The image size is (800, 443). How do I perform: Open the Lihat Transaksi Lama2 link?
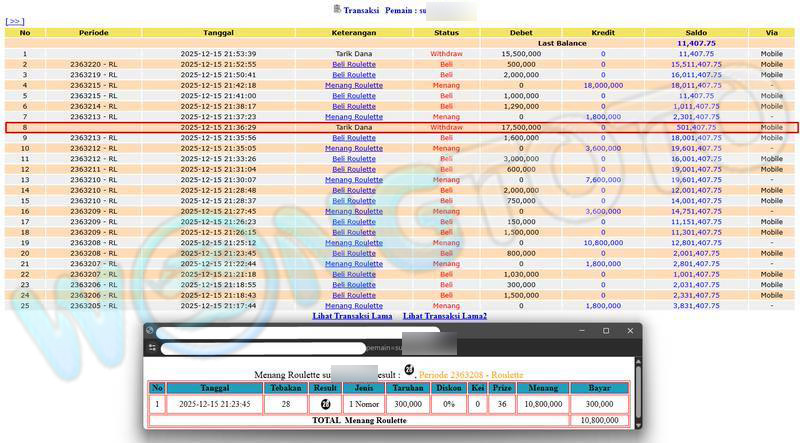point(444,316)
